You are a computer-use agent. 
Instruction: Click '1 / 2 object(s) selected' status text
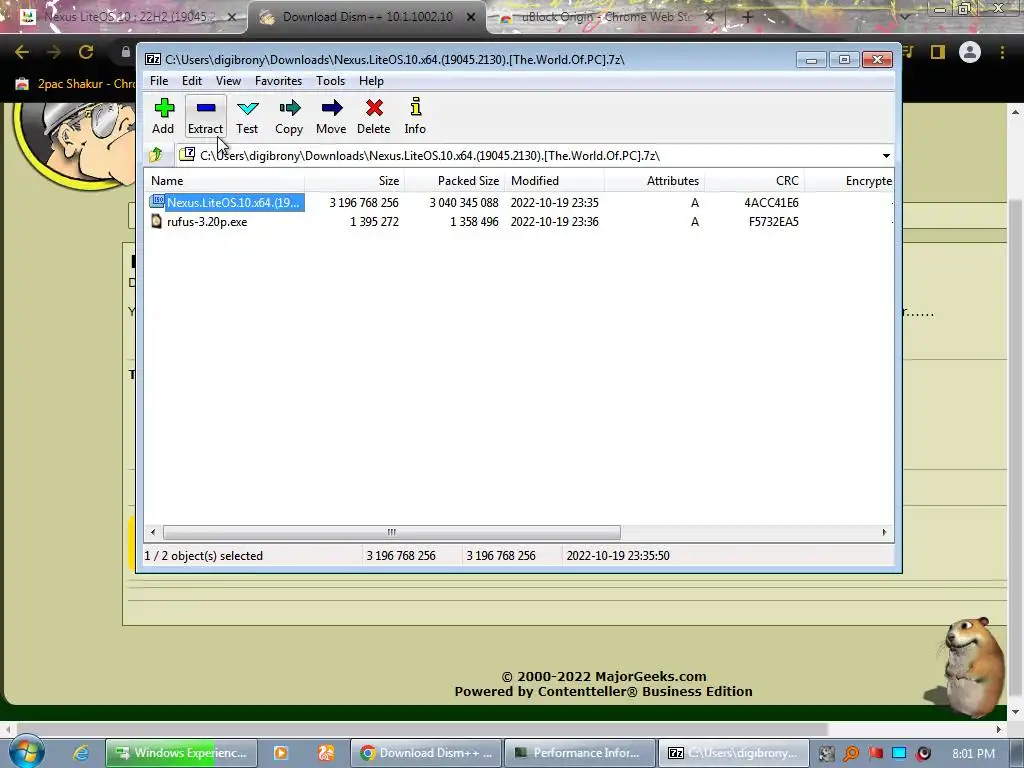pyautogui.click(x=203, y=556)
